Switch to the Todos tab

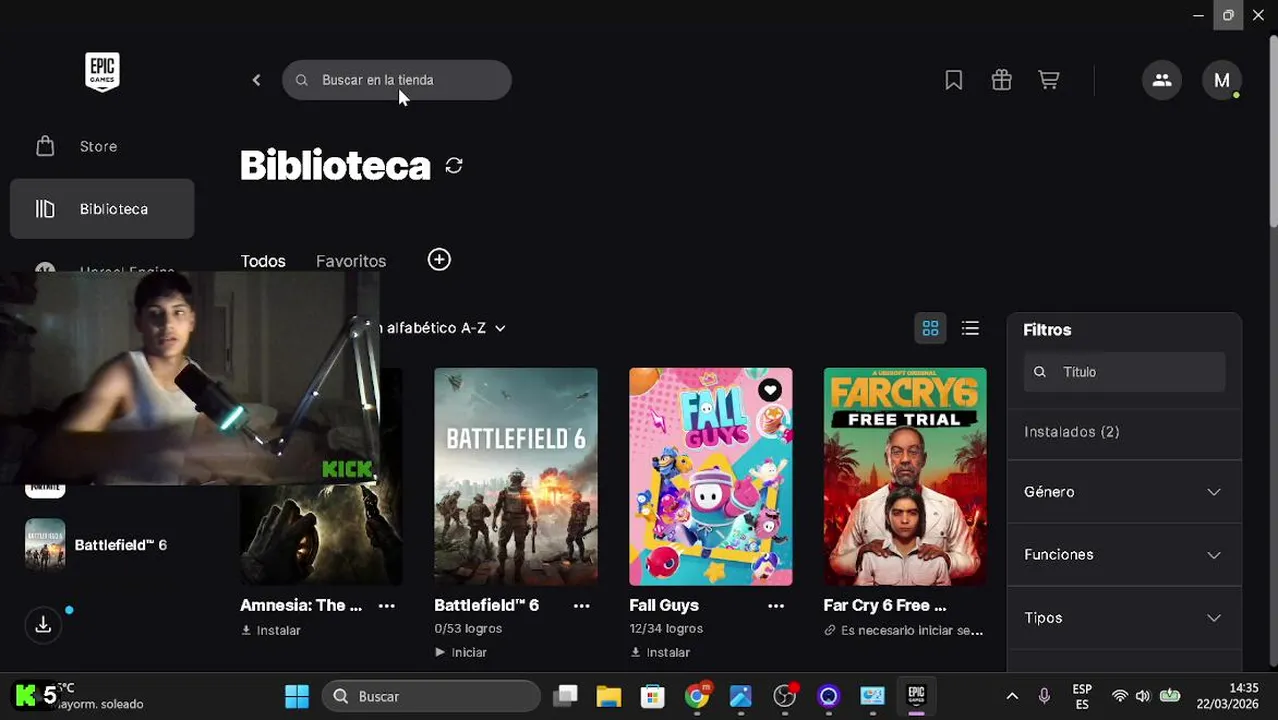coord(263,261)
